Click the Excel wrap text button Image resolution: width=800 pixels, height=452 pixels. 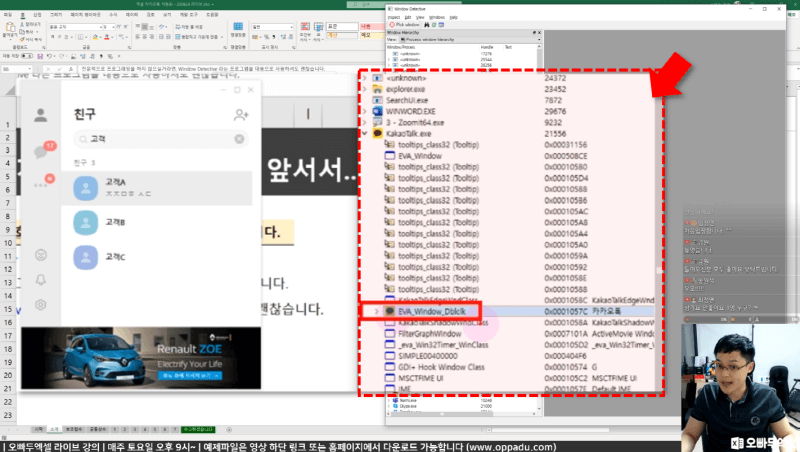189,27
